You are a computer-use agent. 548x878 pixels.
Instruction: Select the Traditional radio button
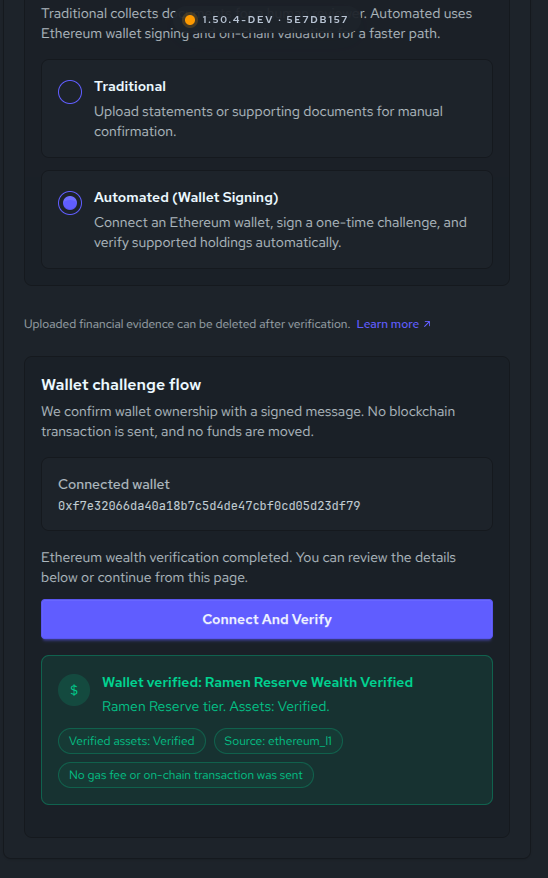70,92
